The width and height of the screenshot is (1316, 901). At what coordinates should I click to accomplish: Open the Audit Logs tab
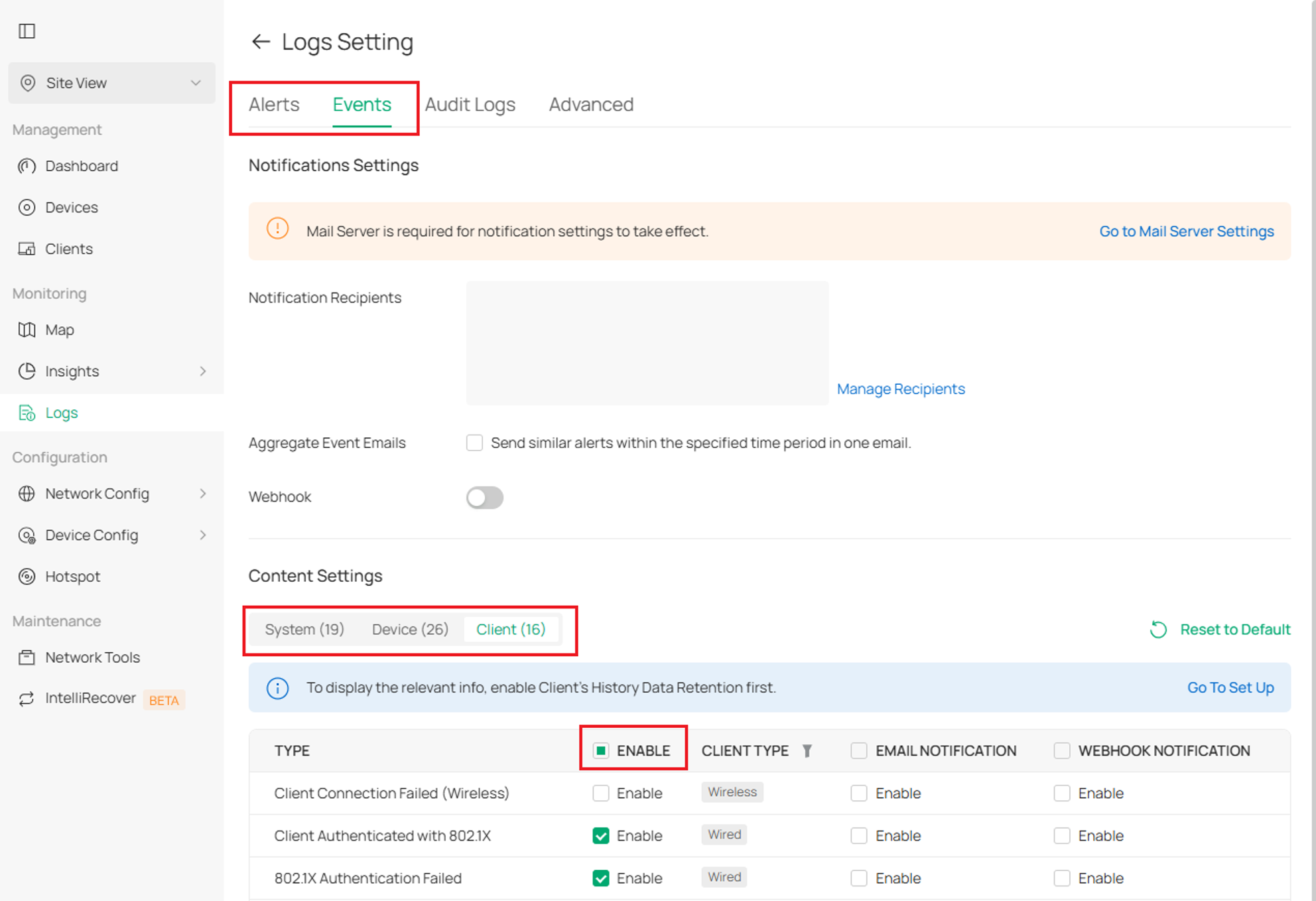470,104
